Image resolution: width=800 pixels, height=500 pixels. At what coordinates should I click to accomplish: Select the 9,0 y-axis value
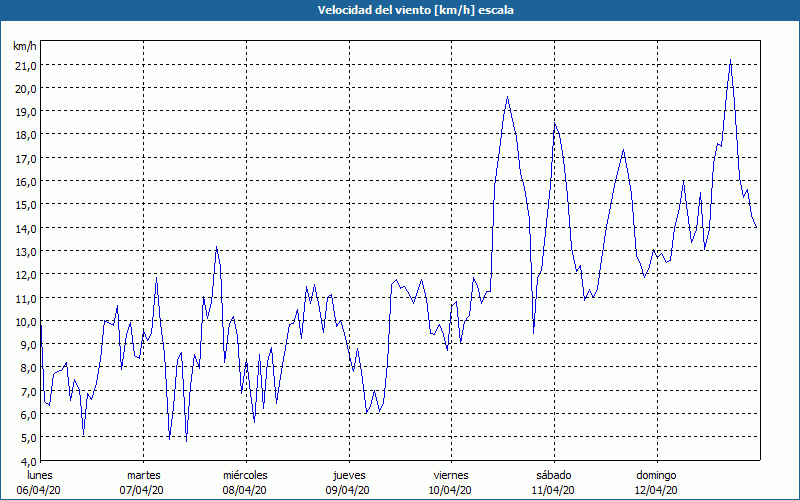tap(28, 345)
